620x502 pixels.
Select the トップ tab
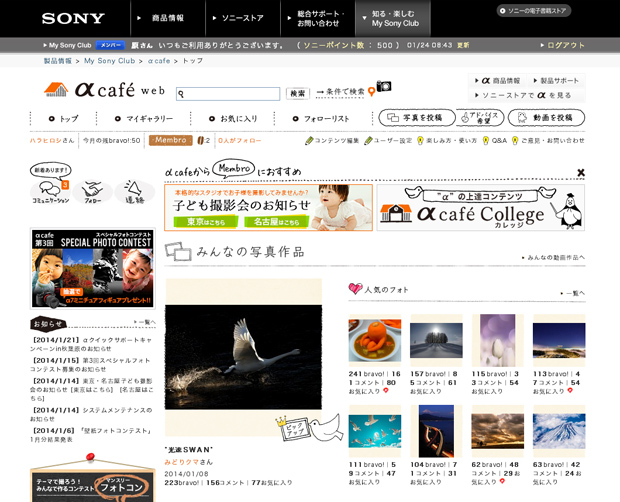[64, 119]
